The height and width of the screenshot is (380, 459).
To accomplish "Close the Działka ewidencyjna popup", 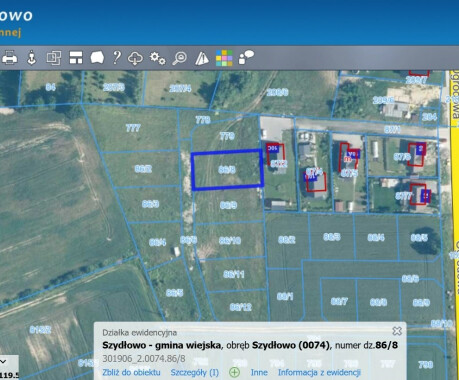I will pyautogui.click(x=397, y=331).
